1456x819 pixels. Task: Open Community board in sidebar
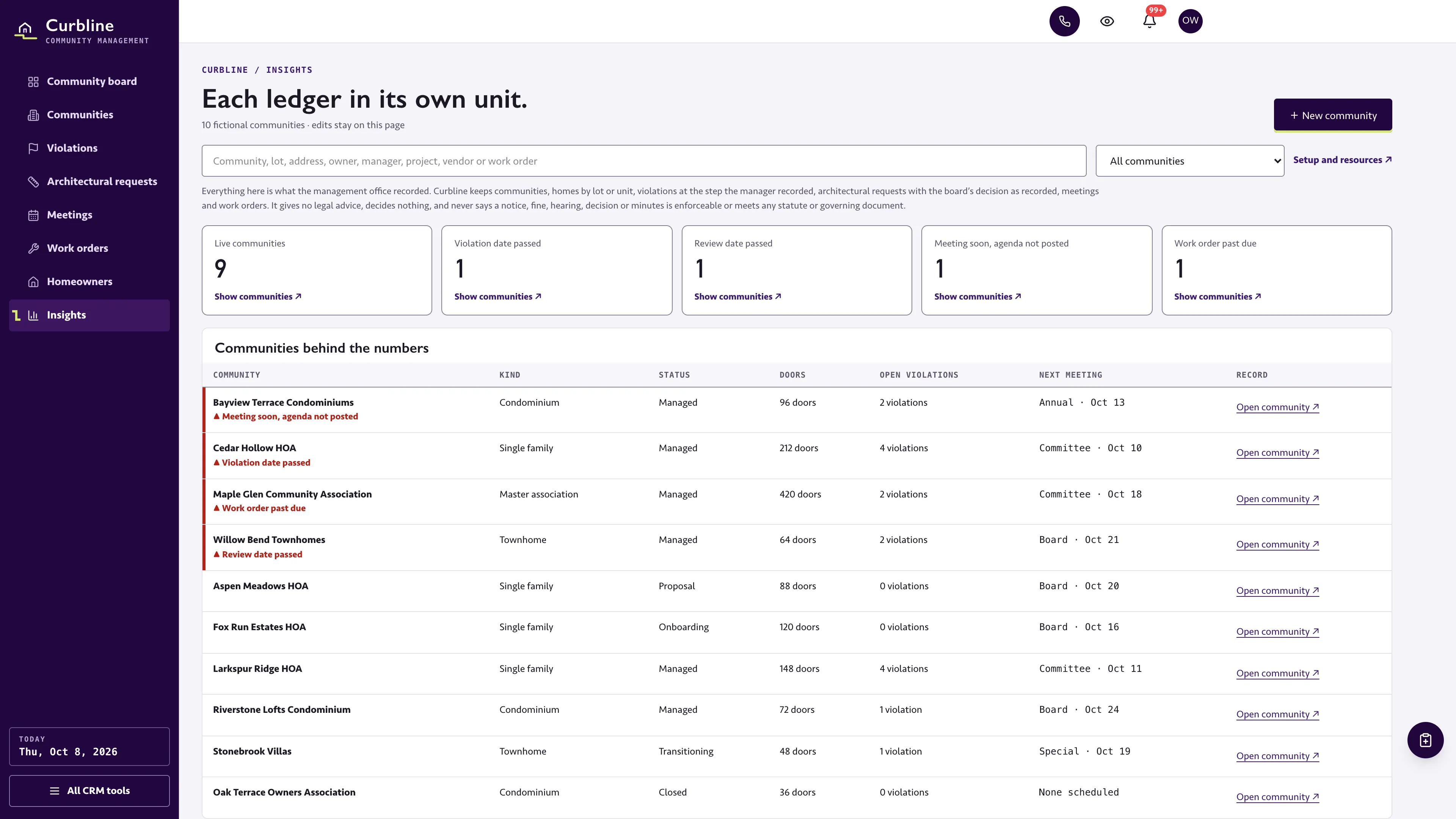[x=89, y=82]
